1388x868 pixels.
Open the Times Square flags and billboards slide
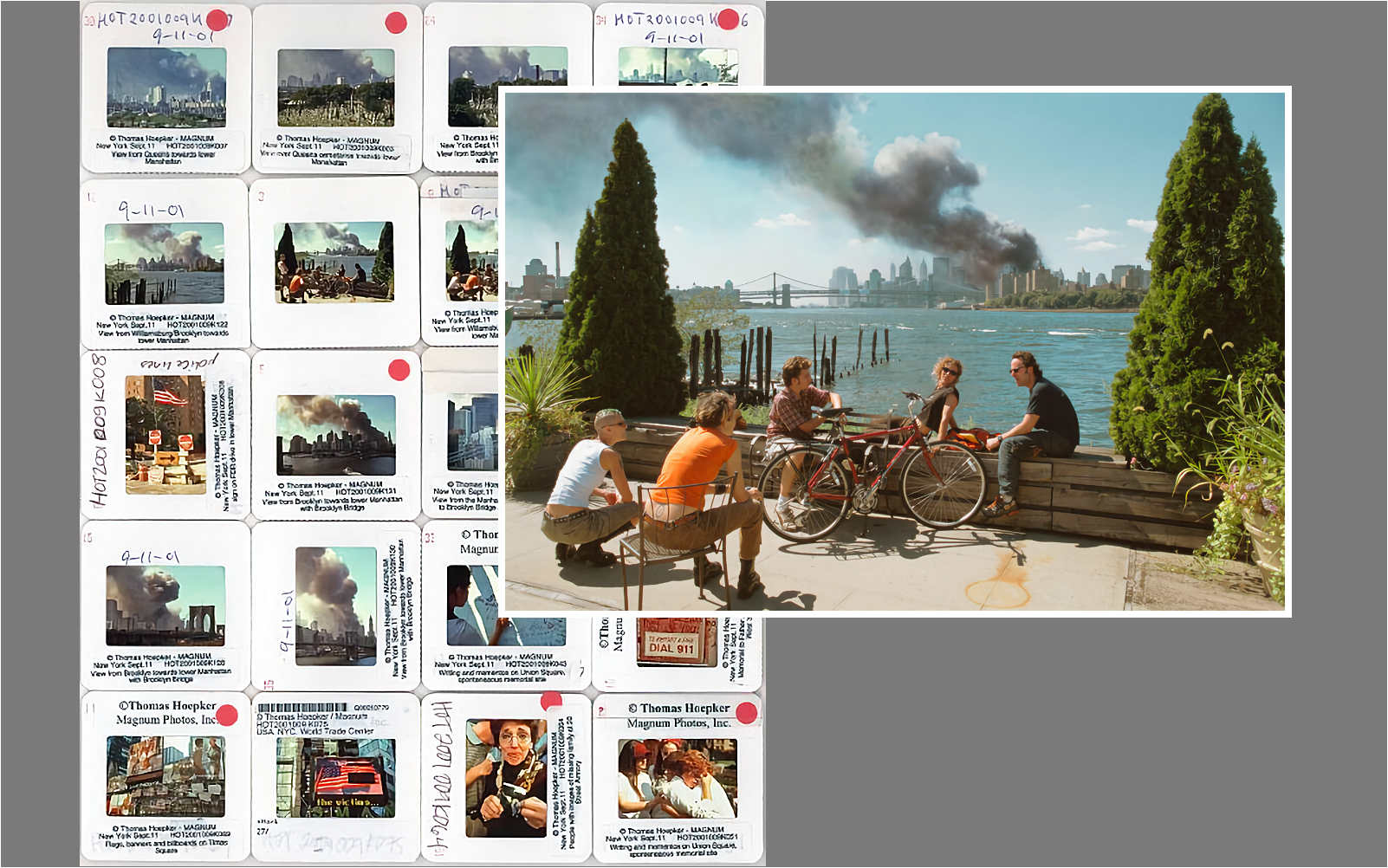tap(165, 775)
